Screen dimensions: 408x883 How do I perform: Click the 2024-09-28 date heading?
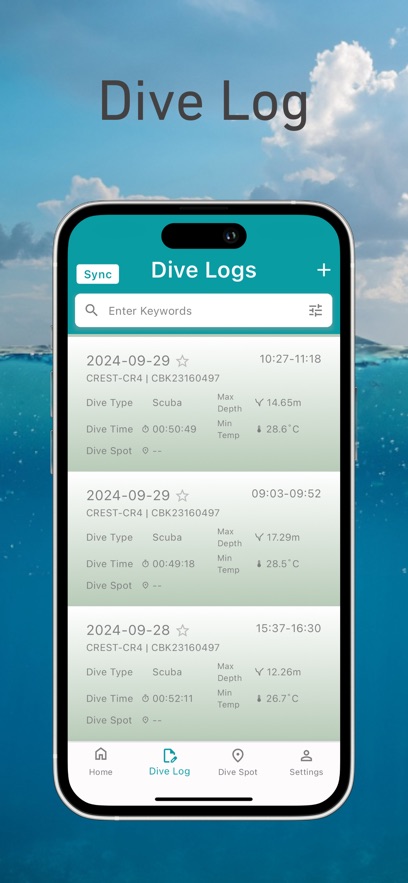pyautogui.click(x=128, y=630)
